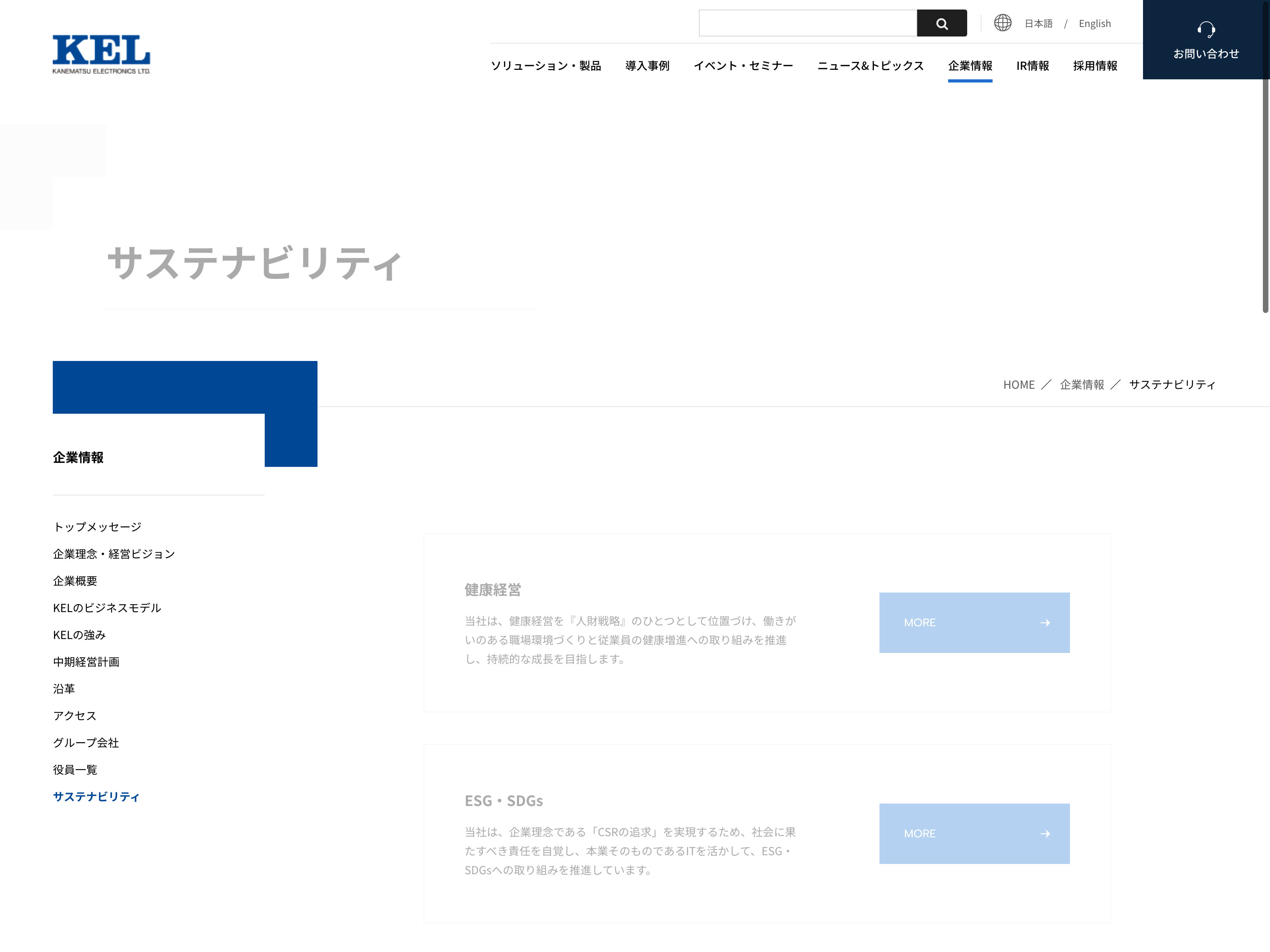This screenshot has width=1270, height=952.
Task: Click the arrow on ESG・SDGs MORE button
Action: (1045, 834)
